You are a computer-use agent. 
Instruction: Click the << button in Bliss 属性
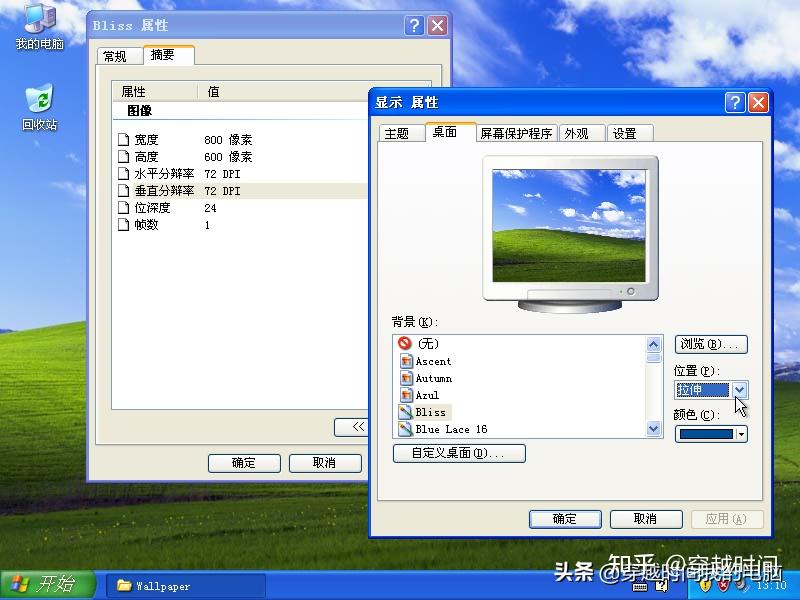click(x=352, y=427)
